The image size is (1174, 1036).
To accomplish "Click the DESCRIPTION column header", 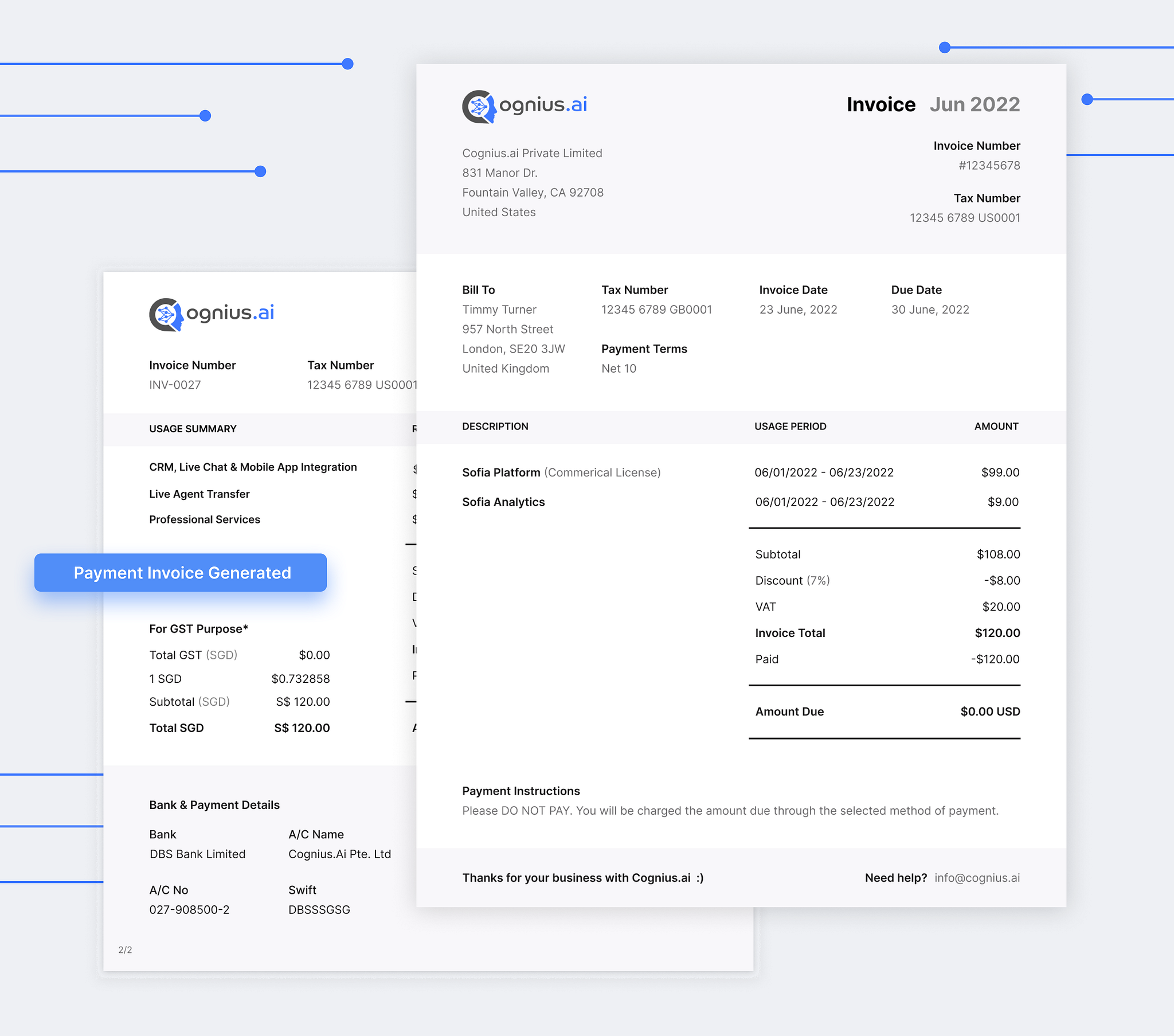I will 495,427.
